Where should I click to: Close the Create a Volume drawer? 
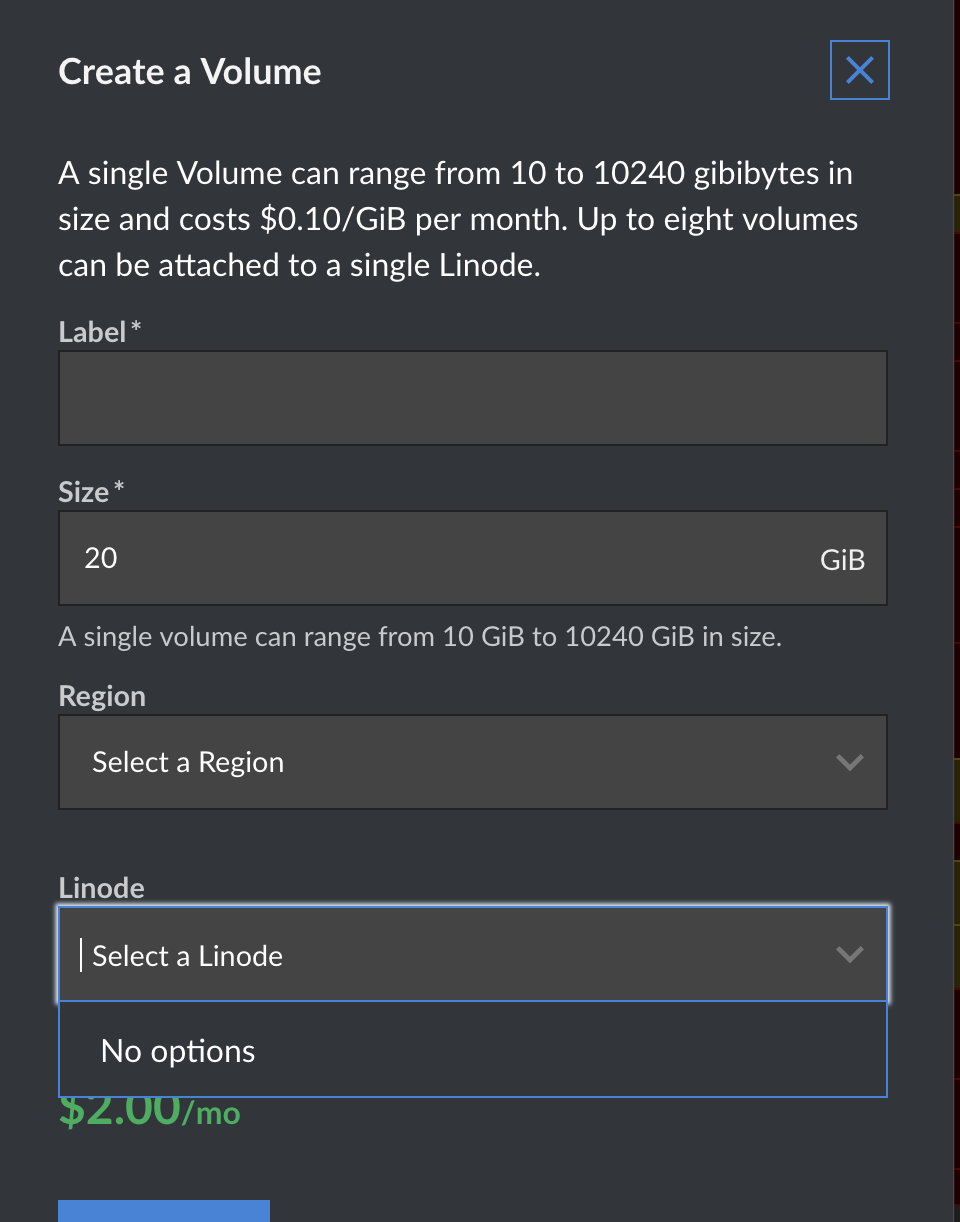click(x=859, y=70)
